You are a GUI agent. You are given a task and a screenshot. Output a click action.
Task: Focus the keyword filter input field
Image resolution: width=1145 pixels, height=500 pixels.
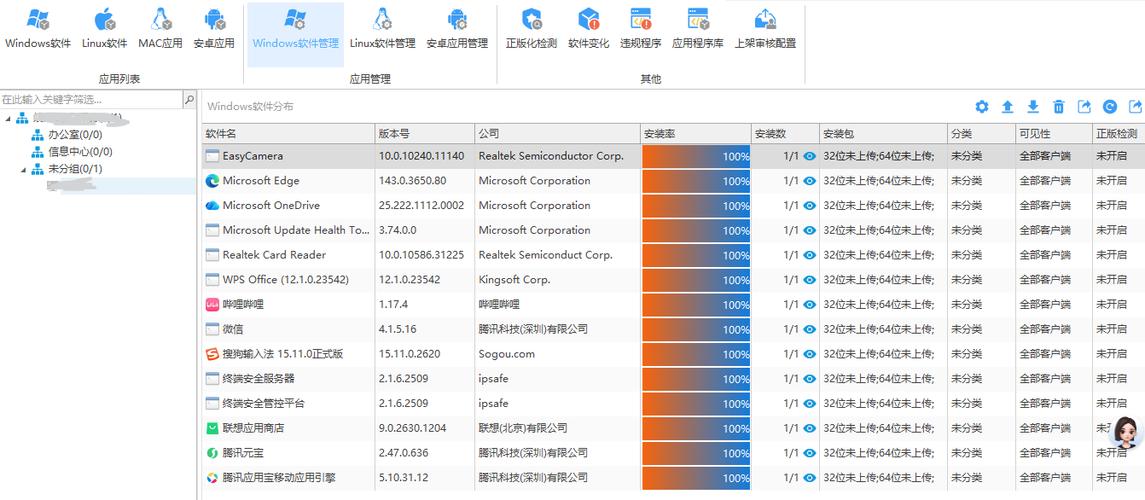[x=91, y=99]
